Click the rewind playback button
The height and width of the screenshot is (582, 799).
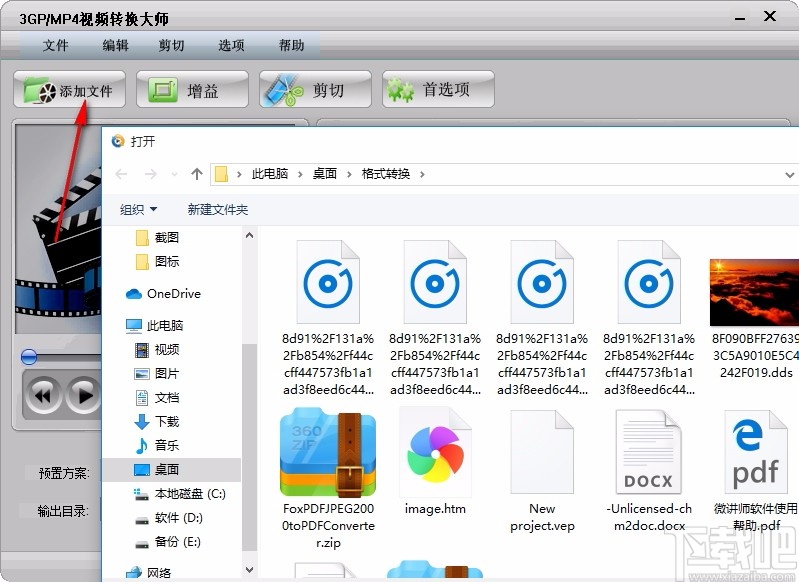coord(43,395)
